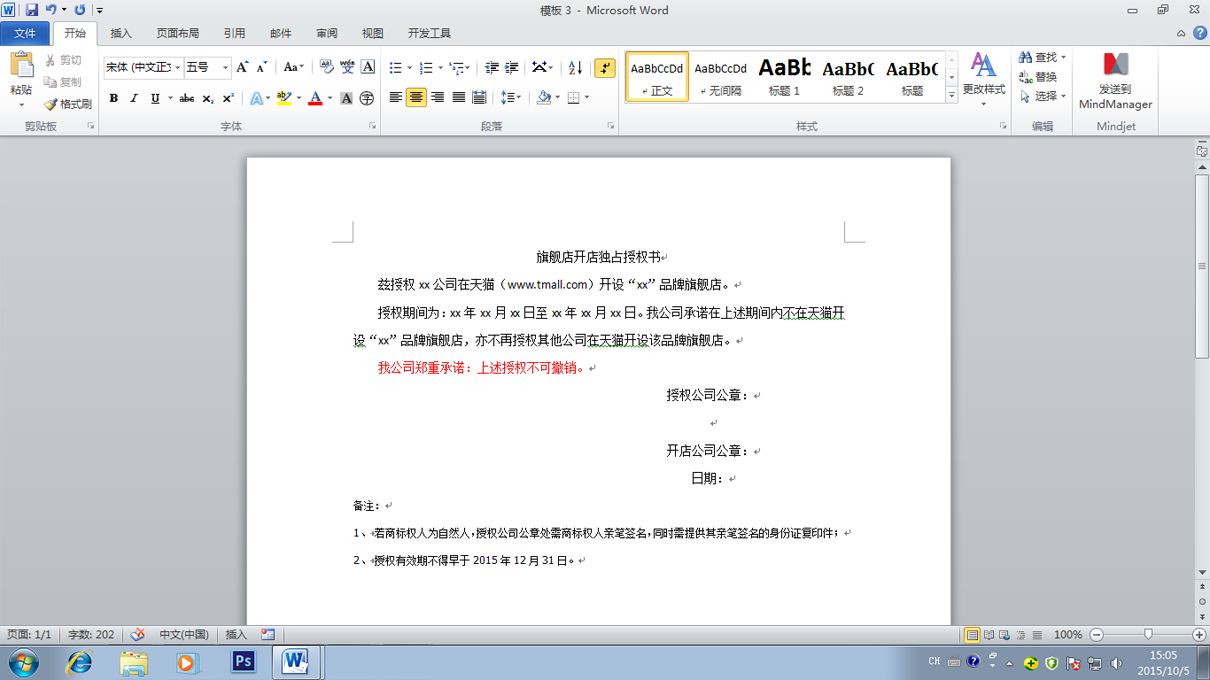Apply strikethrough using the abc icon
1210x680 pixels.
186,98
